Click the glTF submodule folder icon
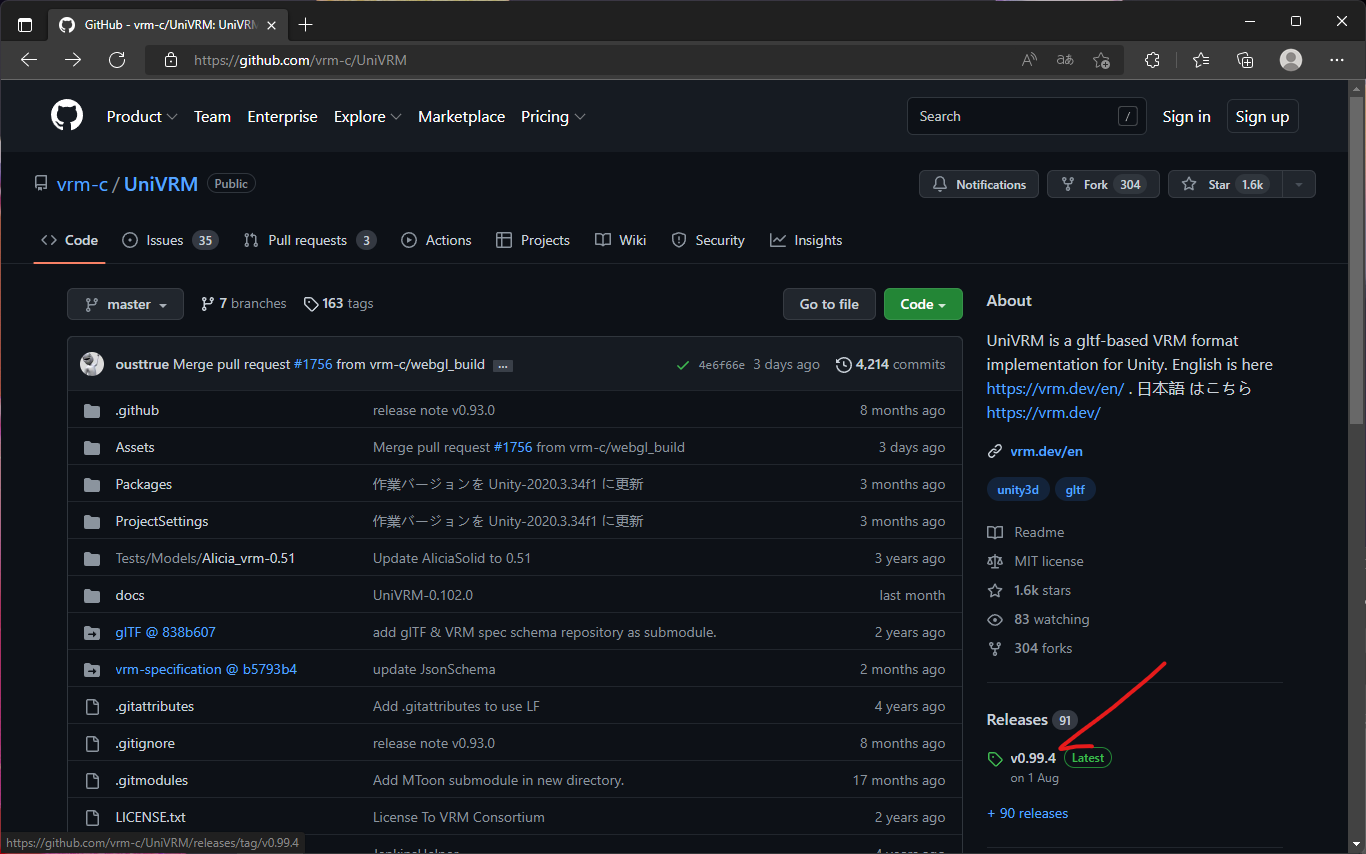Viewport: 1366px width, 854px height. (92, 632)
